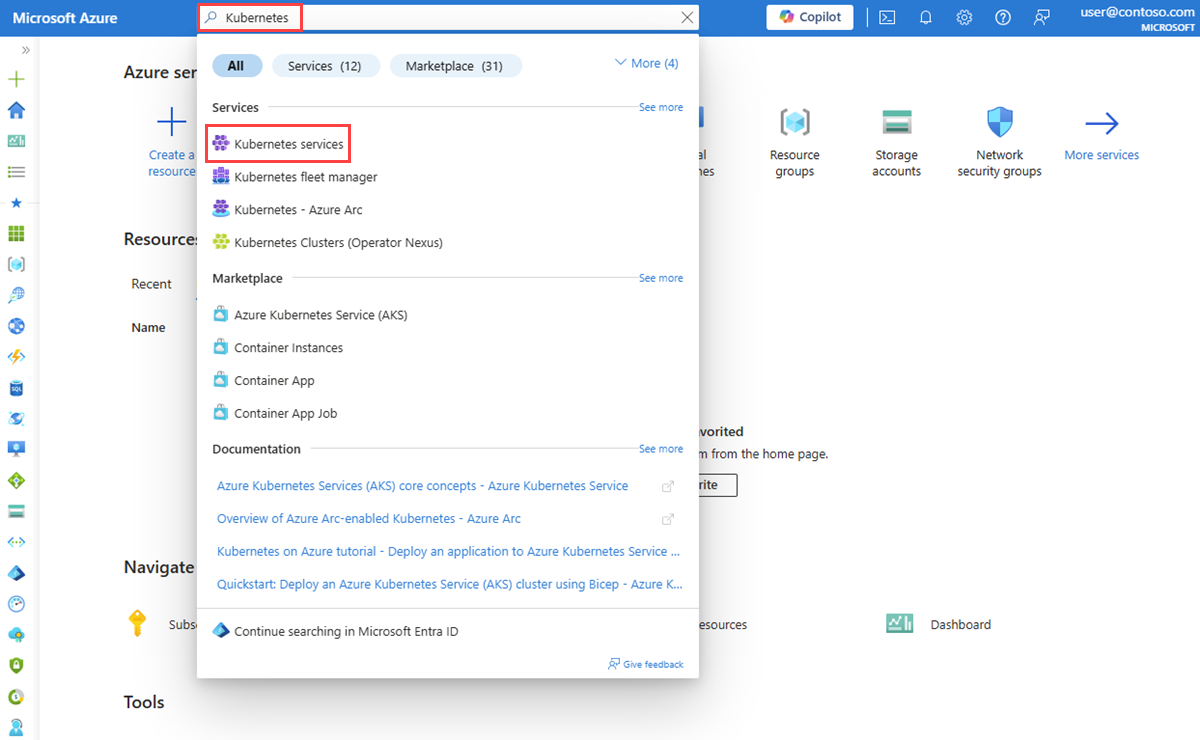Viewport: 1200px width, 740px height.
Task: Open Network security groups service tile
Action: (x=1000, y=142)
